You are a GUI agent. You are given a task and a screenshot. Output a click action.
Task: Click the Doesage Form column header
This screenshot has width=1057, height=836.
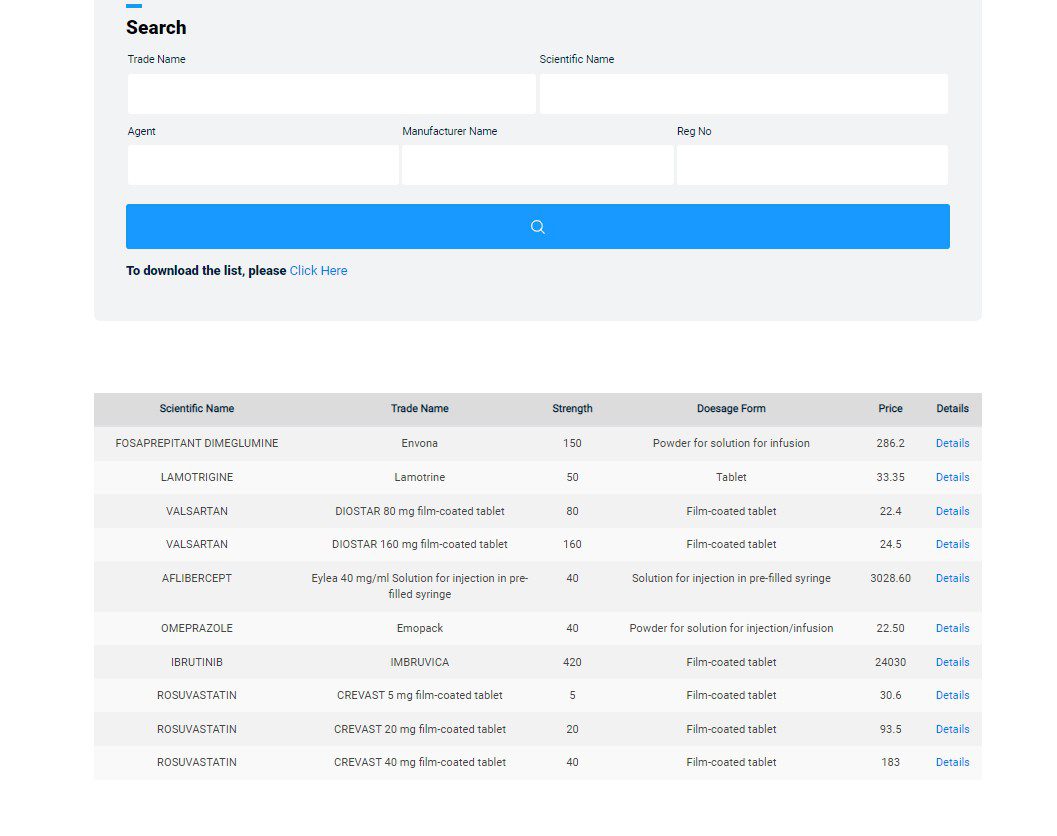pyautogui.click(x=731, y=408)
